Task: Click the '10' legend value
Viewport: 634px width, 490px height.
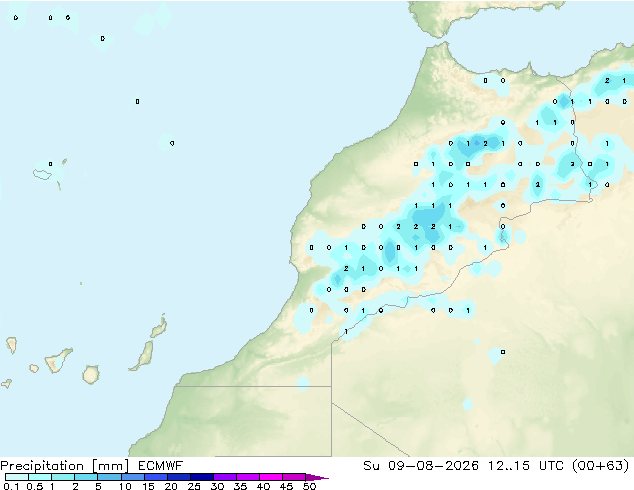Action: pyautogui.click(x=125, y=486)
